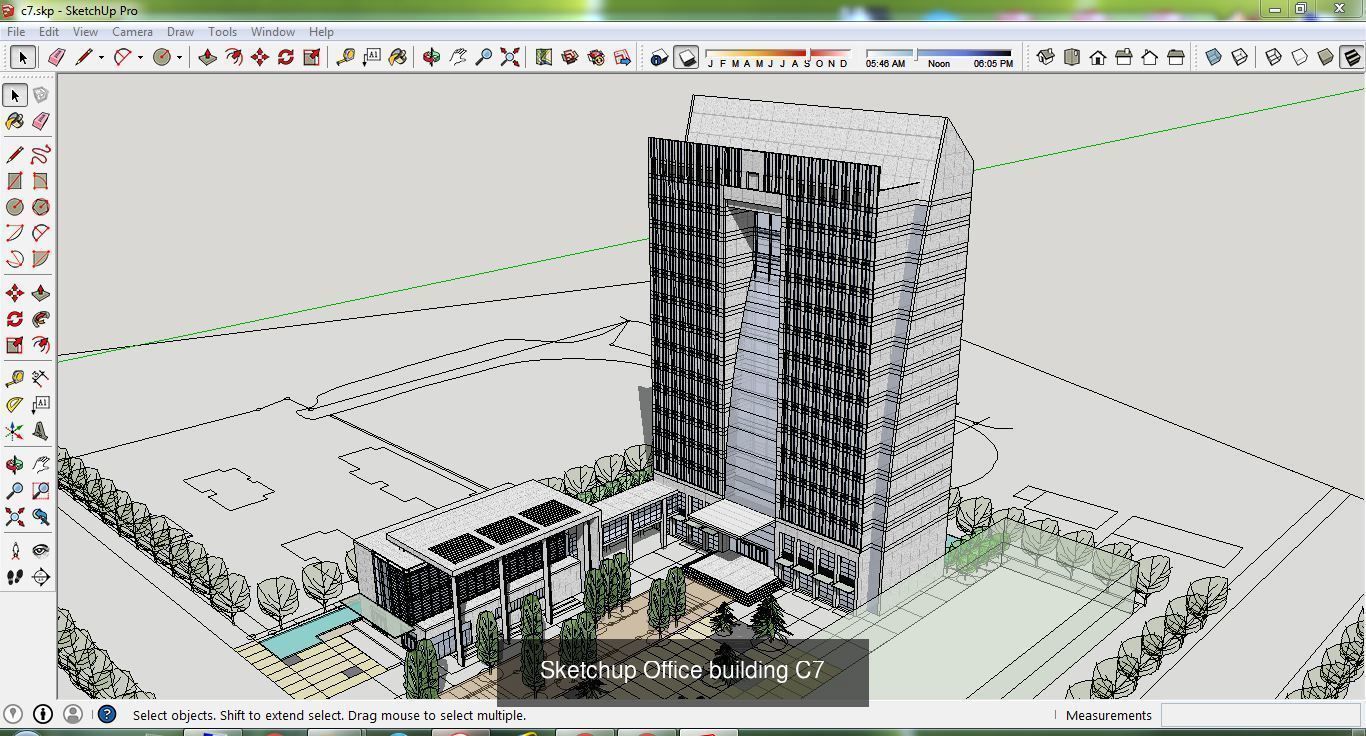Open the 3D Warehouse get models icon
This screenshot has height=736, width=1366.
[570, 57]
